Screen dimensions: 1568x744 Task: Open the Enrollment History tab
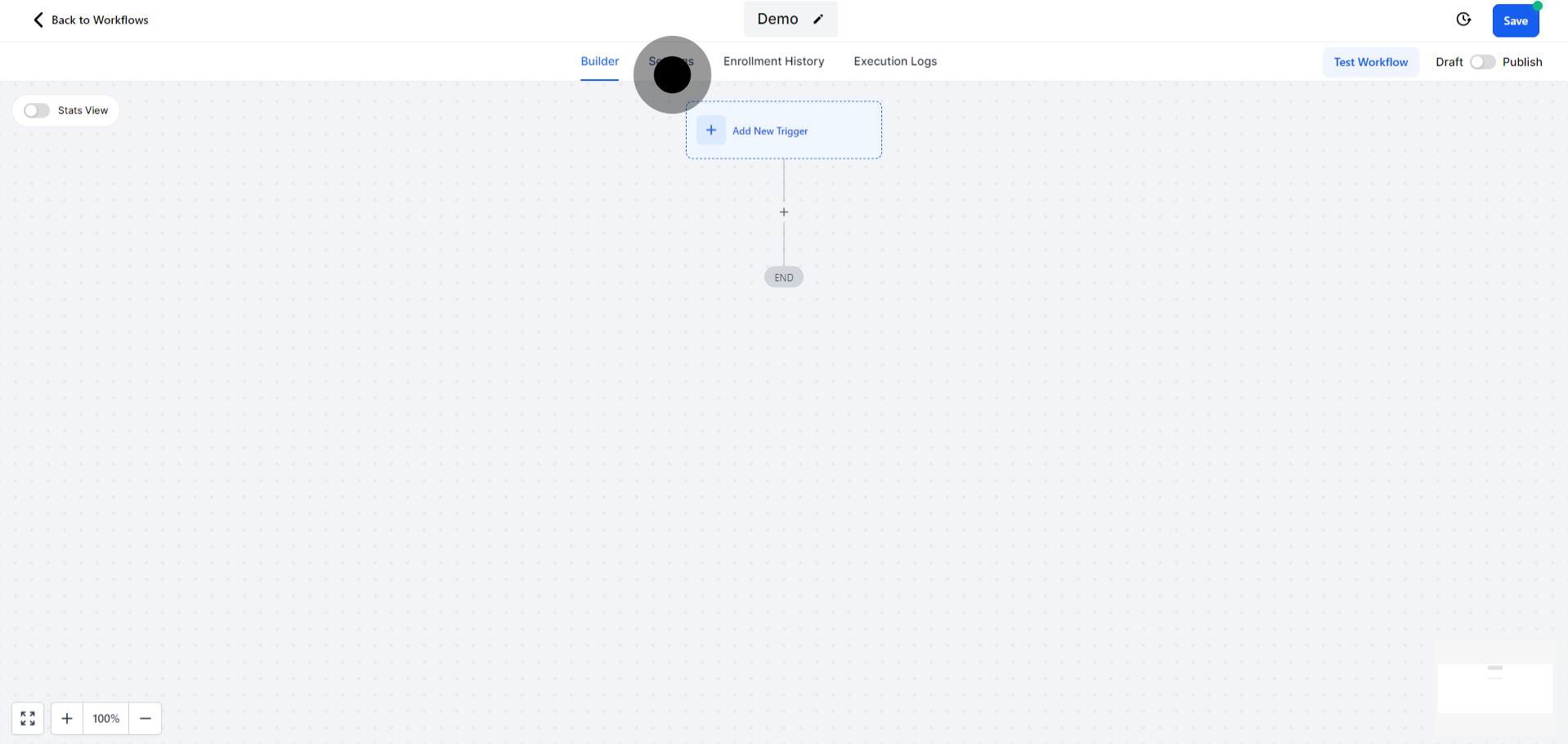click(773, 61)
